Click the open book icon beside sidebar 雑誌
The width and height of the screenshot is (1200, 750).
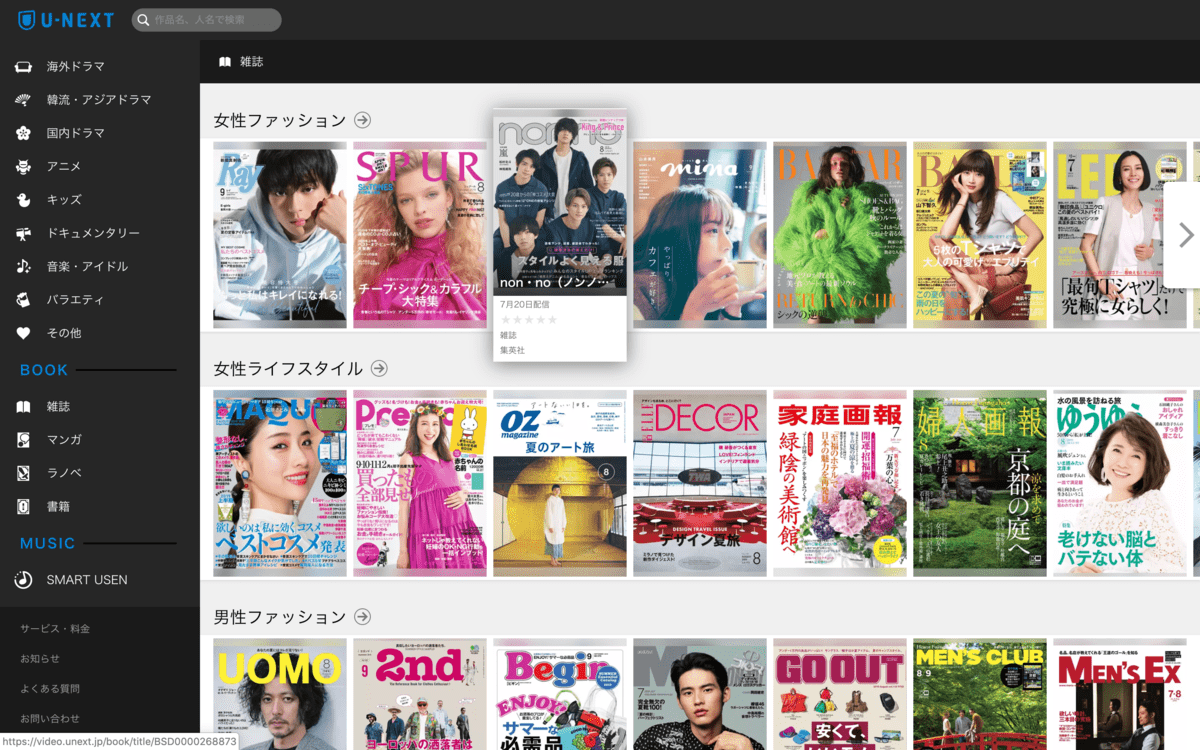point(23,407)
